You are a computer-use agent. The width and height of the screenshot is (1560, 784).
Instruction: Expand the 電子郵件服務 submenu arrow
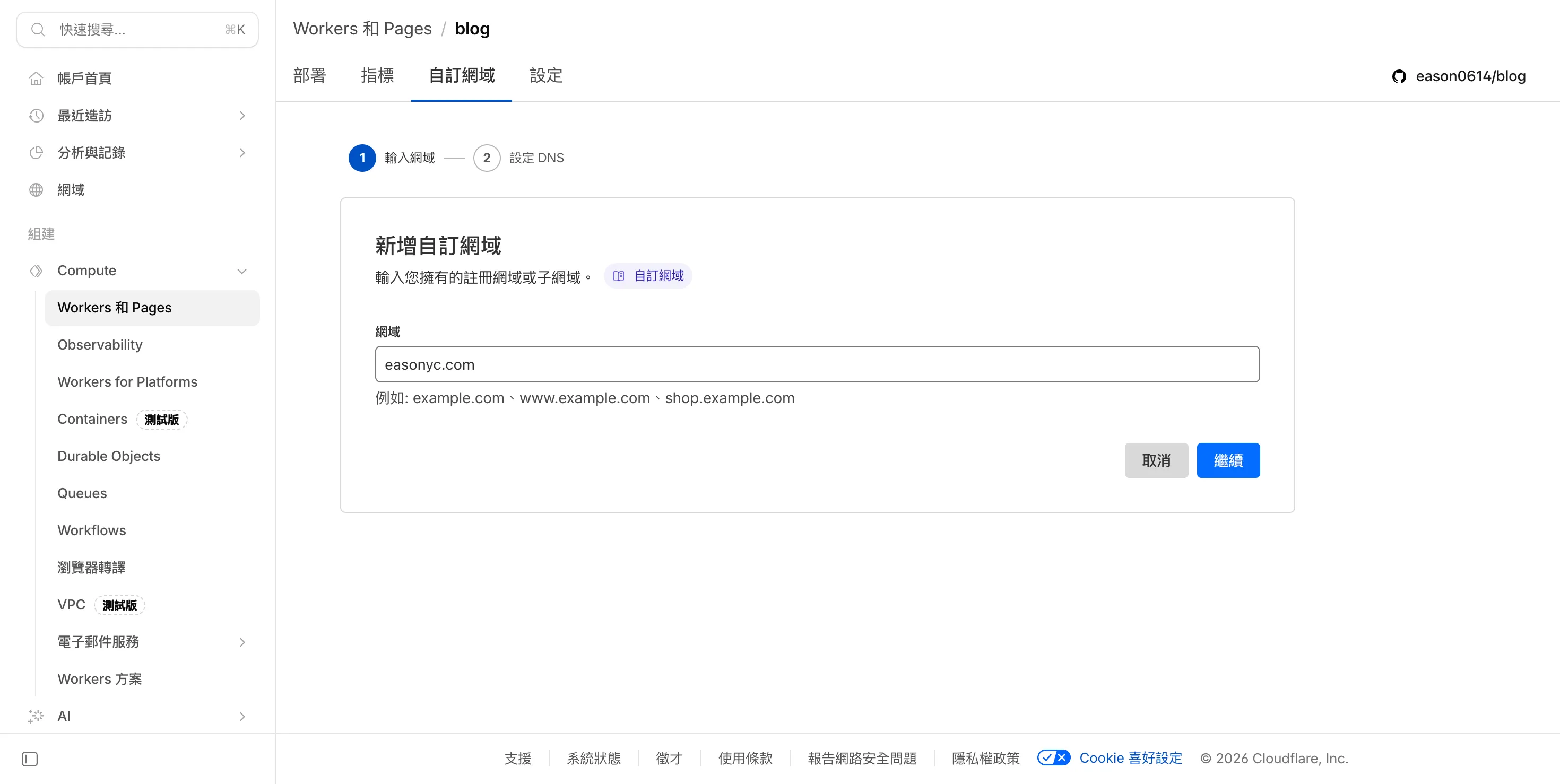point(241,642)
